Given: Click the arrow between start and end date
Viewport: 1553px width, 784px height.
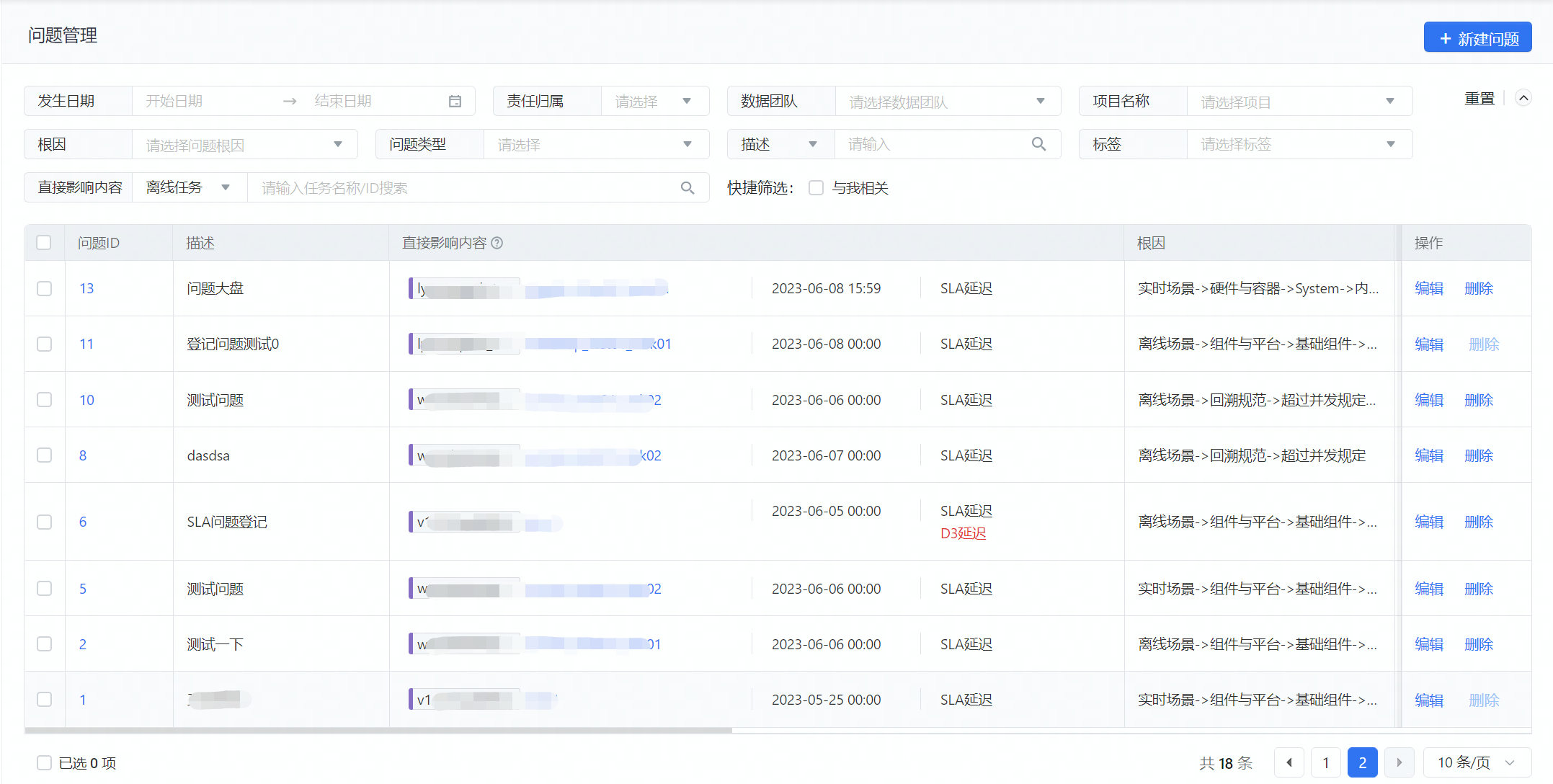Looking at the screenshot, I should (x=290, y=102).
